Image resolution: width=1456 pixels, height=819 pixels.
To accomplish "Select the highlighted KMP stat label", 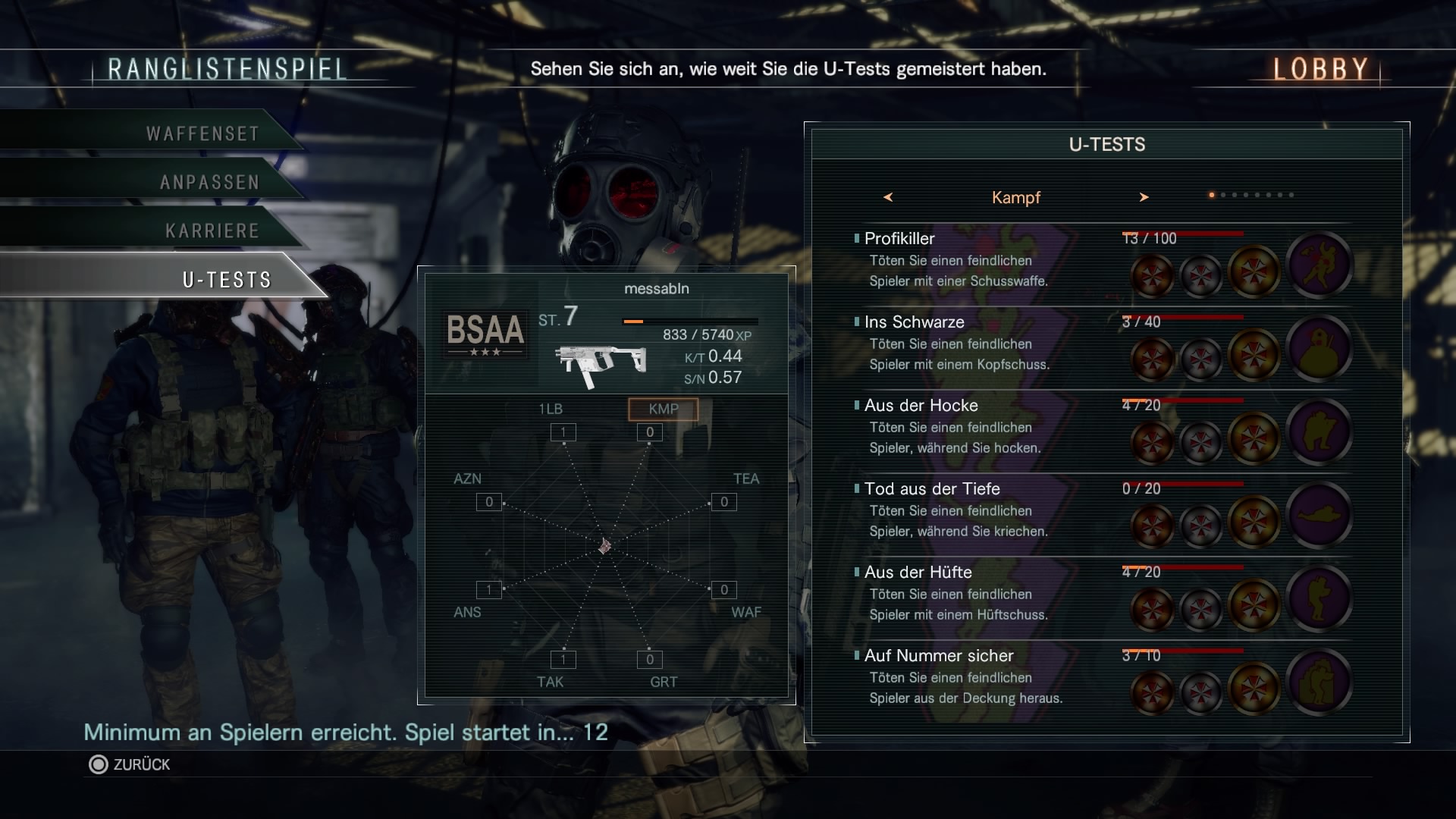I will (x=663, y=409).
